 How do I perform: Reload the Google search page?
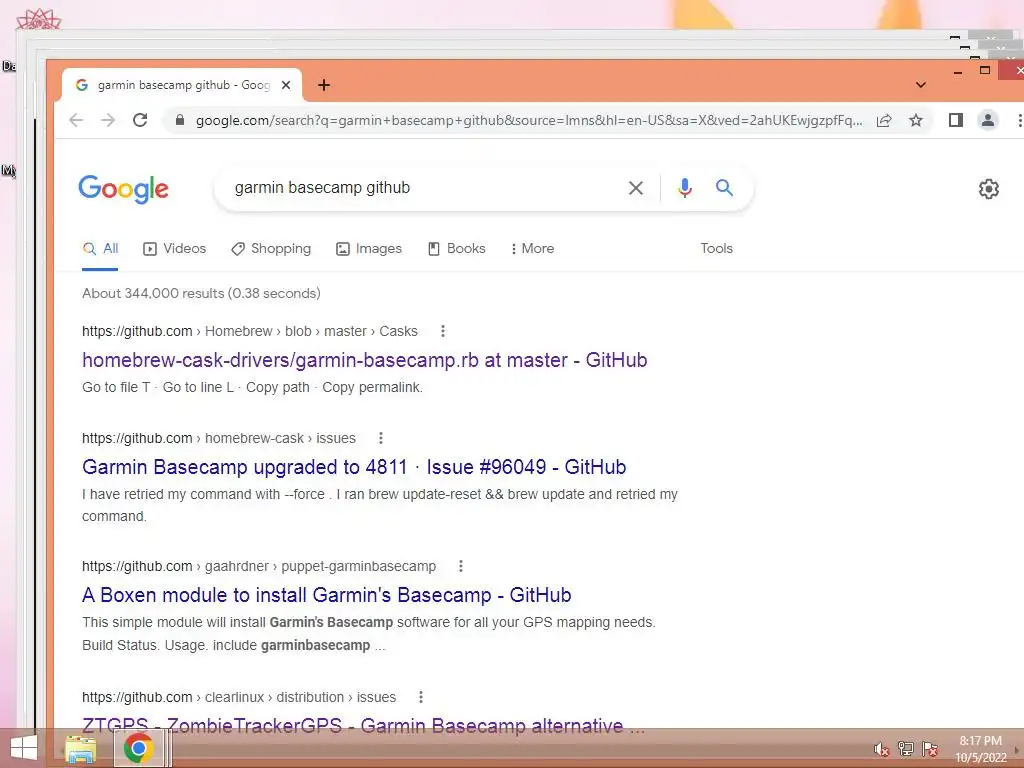140,120
